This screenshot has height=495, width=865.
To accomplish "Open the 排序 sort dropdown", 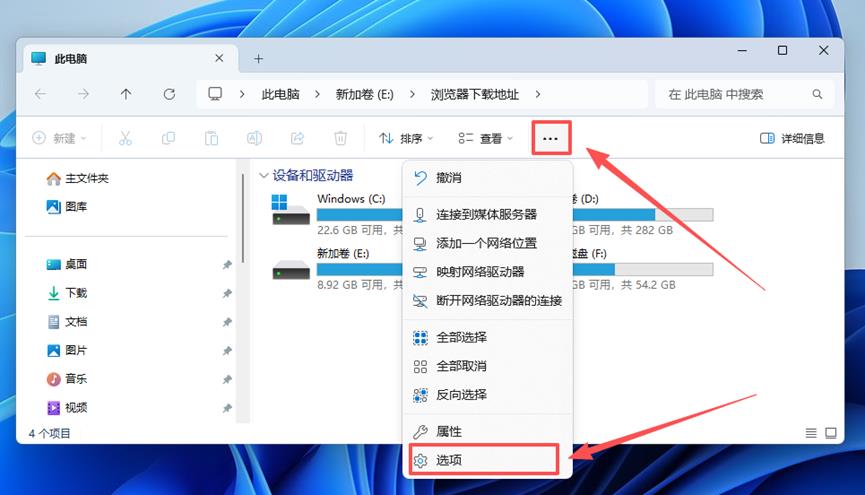I will (406, 138).
